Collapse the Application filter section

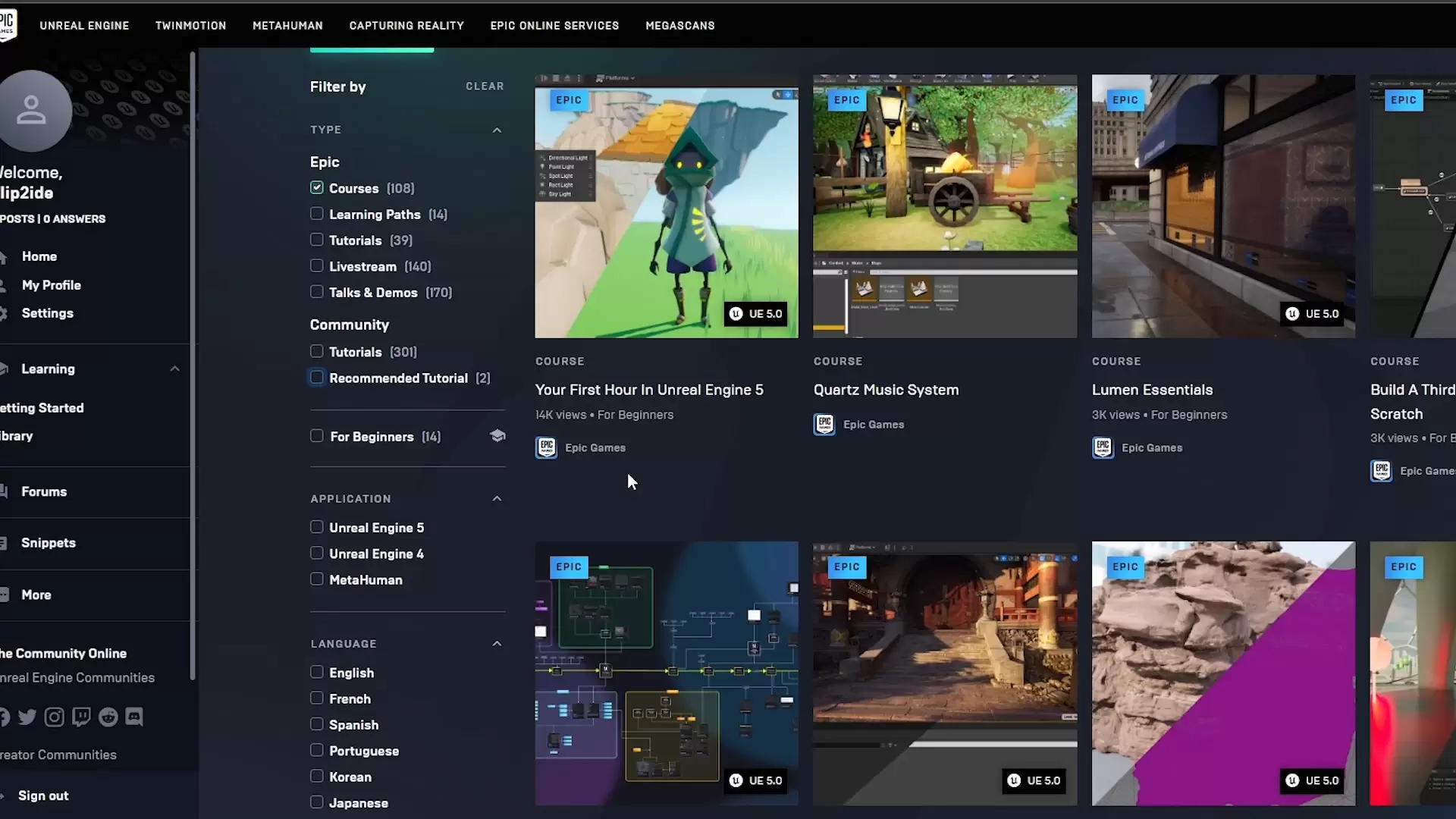497,498
